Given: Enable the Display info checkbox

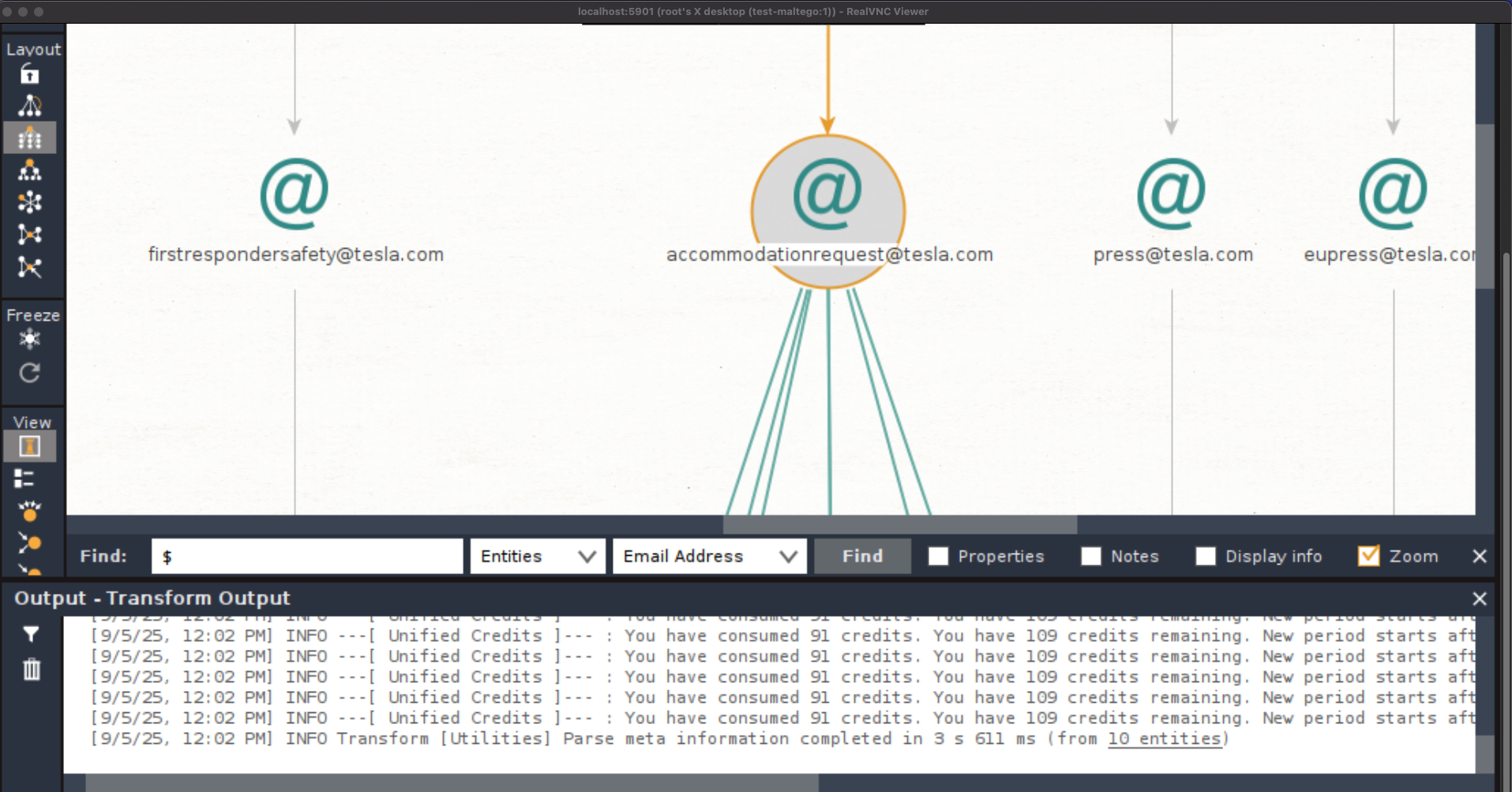Looking at the screenshot, I should [x=1206, y=557].
